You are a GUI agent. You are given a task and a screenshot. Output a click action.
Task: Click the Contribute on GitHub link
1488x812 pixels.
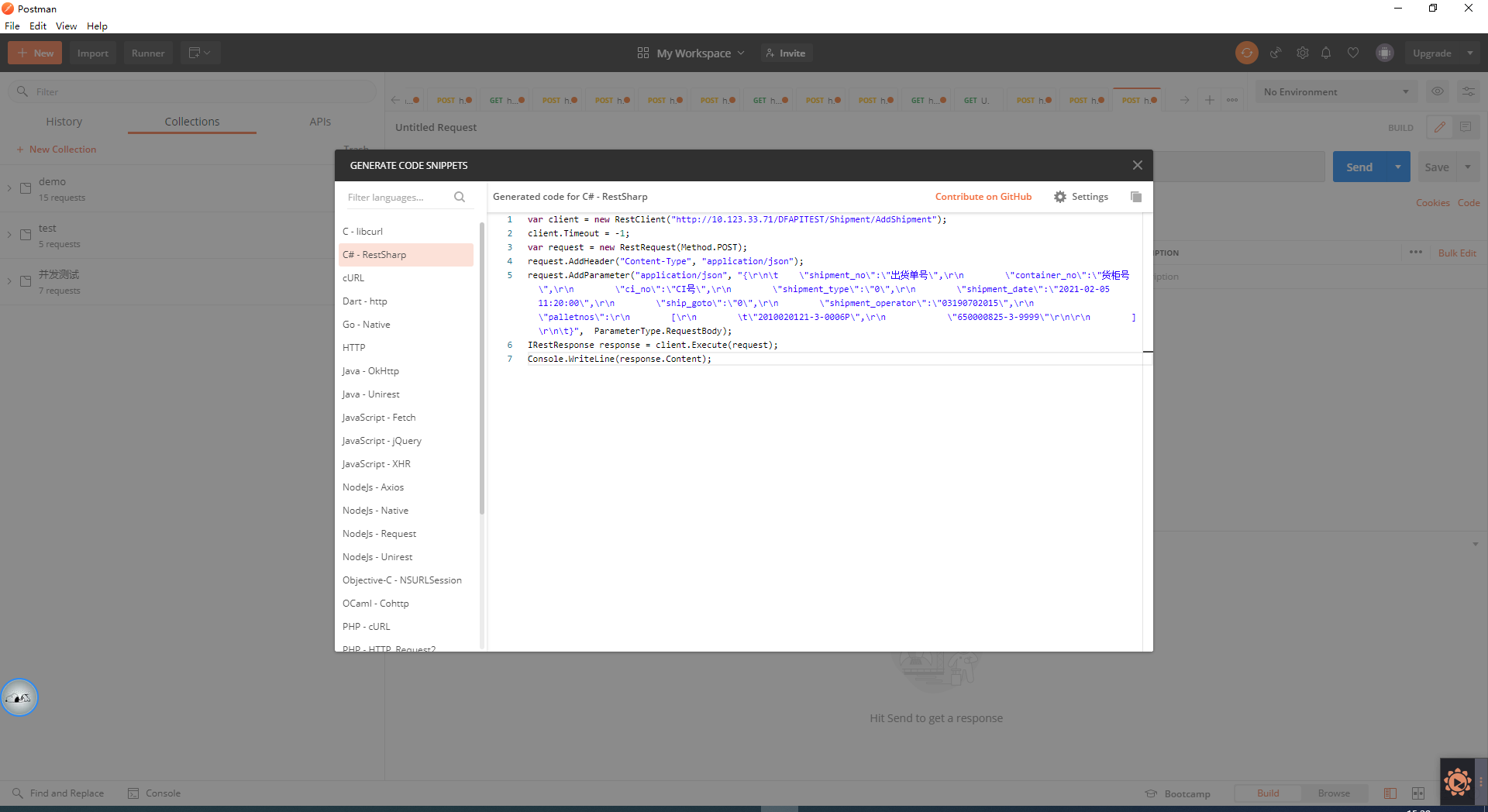(983, 197)
